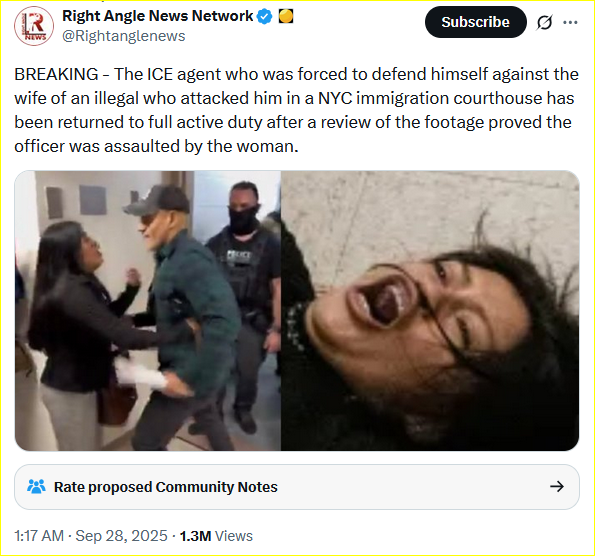The width and height of the screenshot is (595, 556).
Task: Click the word BREAKING in the post
Action: click(x=57, y=74)
